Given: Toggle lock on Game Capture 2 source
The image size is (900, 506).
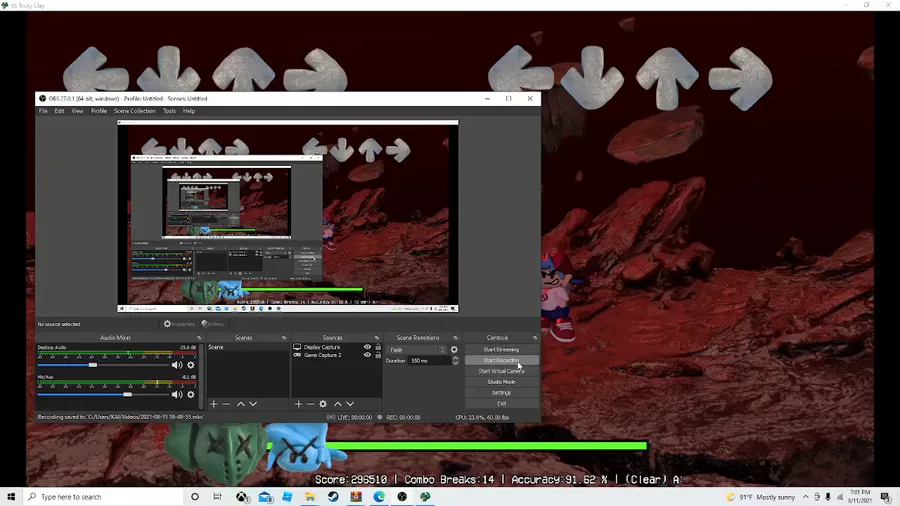Looking at the screenshot, I should pyautogui.click(x=378, y=355).
